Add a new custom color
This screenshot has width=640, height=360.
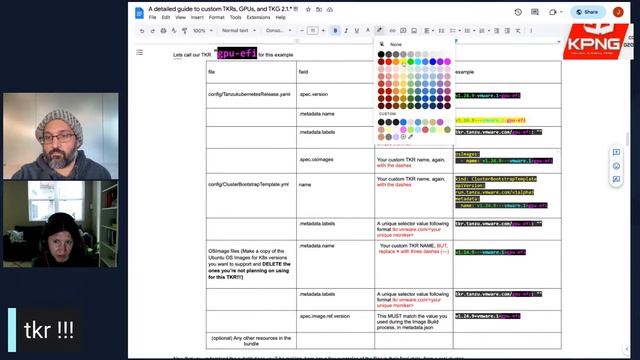click(x=403, y=137)
